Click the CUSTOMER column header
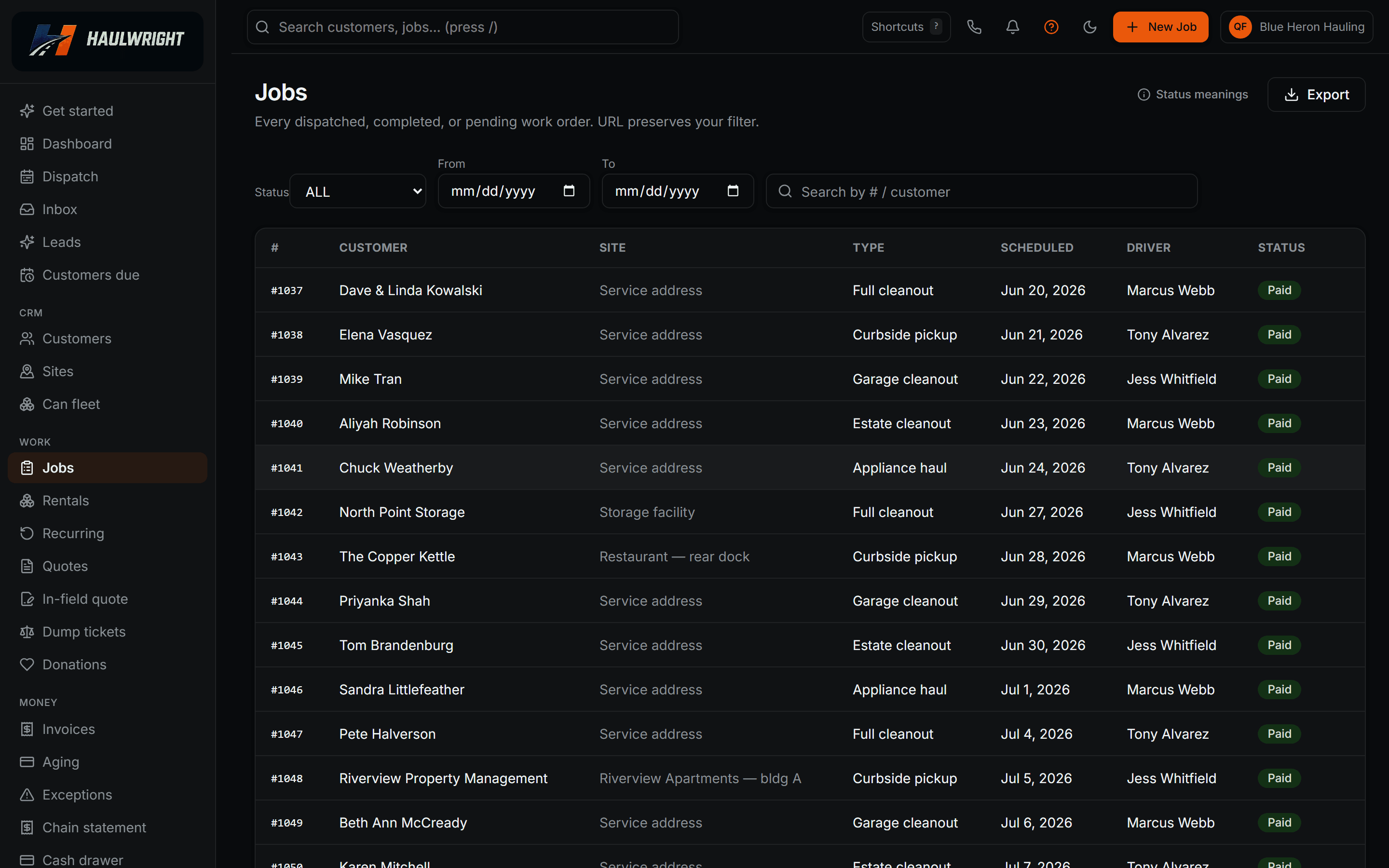1389x868 pixels. pyautogui.click(x=373, y=247)
